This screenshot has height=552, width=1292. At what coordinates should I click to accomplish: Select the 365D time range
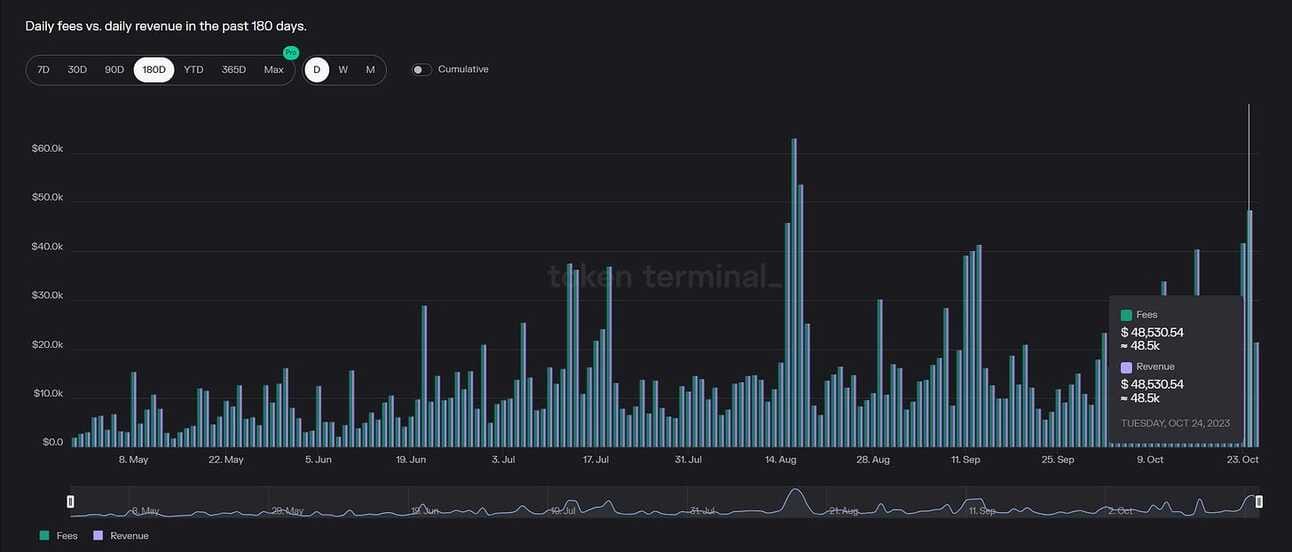tap(233, 70)
